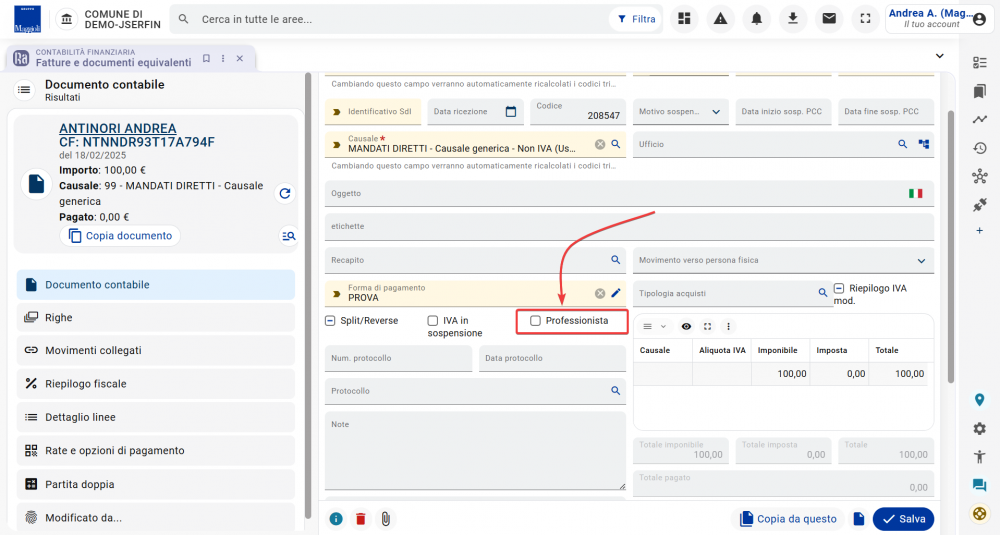Screen dimensions: 1000x535
Task: Search in the Causale field
Action: 615,144
